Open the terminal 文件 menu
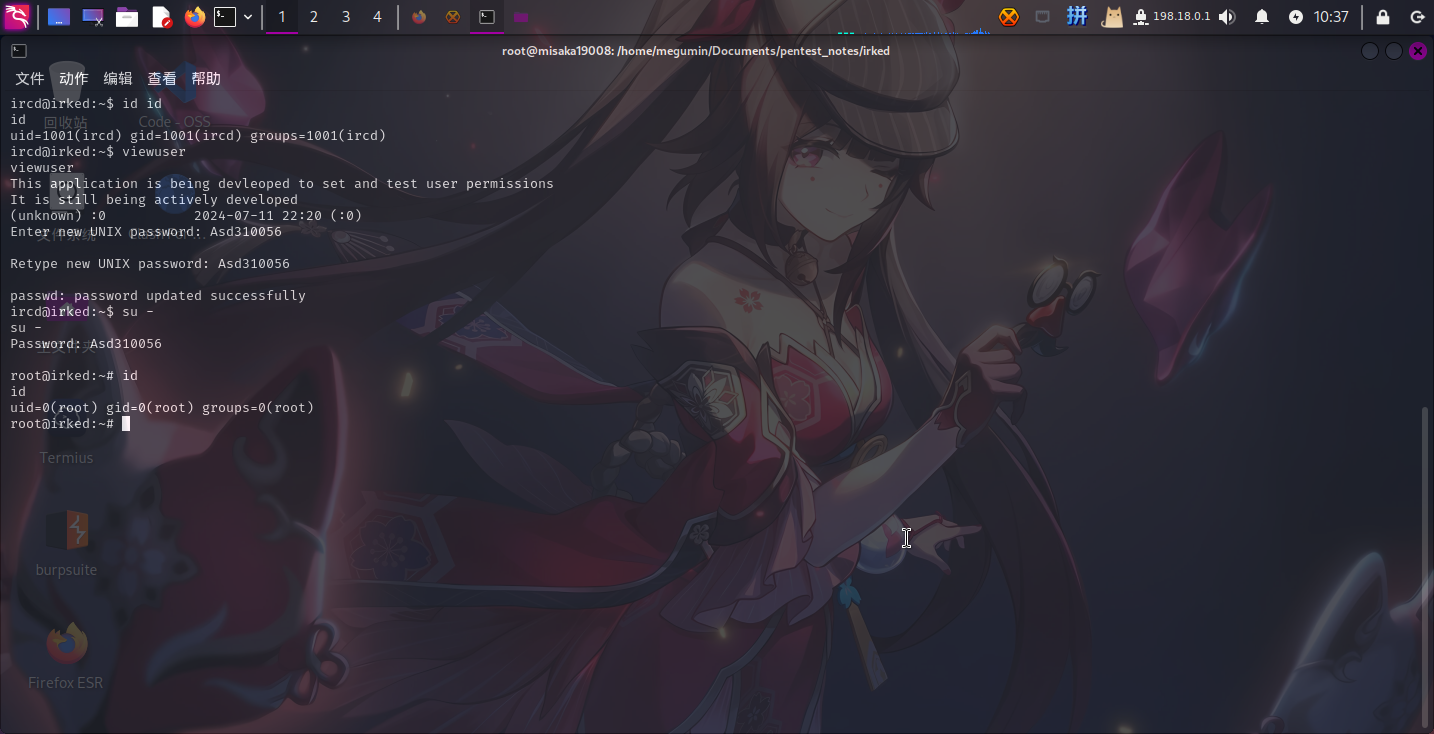 pyautogui.click(x=30, y=78)
